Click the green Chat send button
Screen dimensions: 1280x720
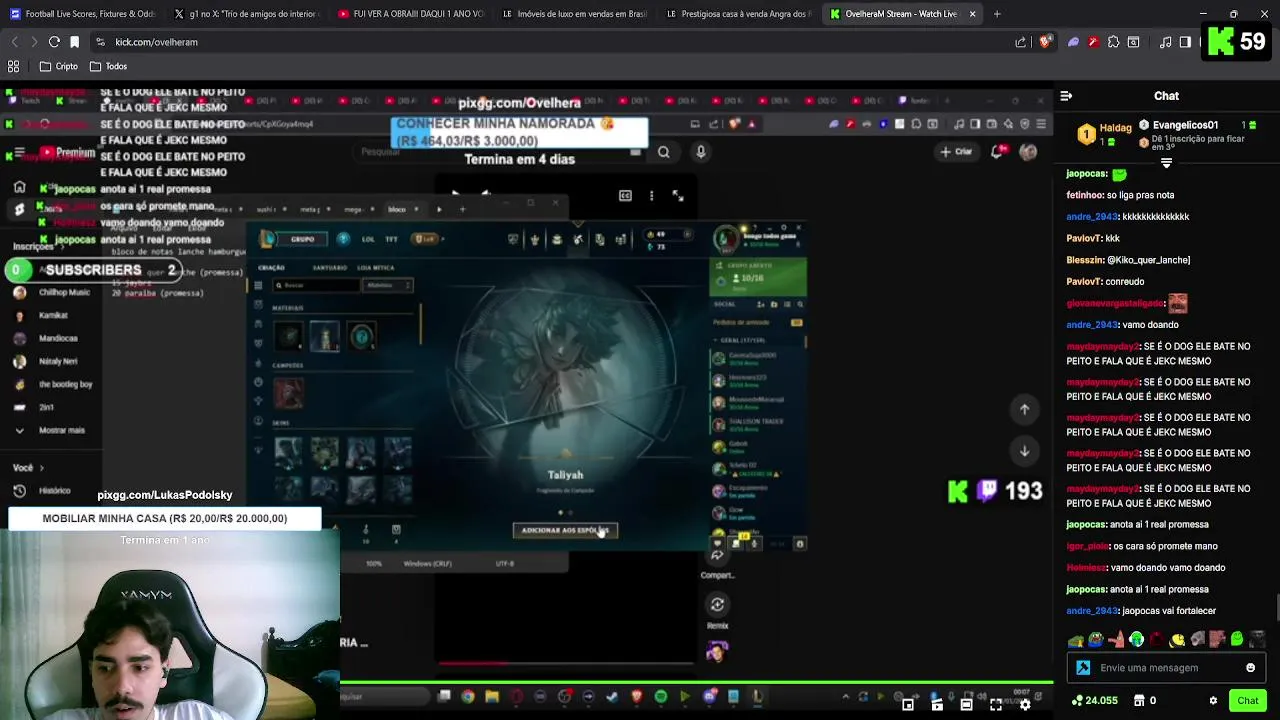1247,701
